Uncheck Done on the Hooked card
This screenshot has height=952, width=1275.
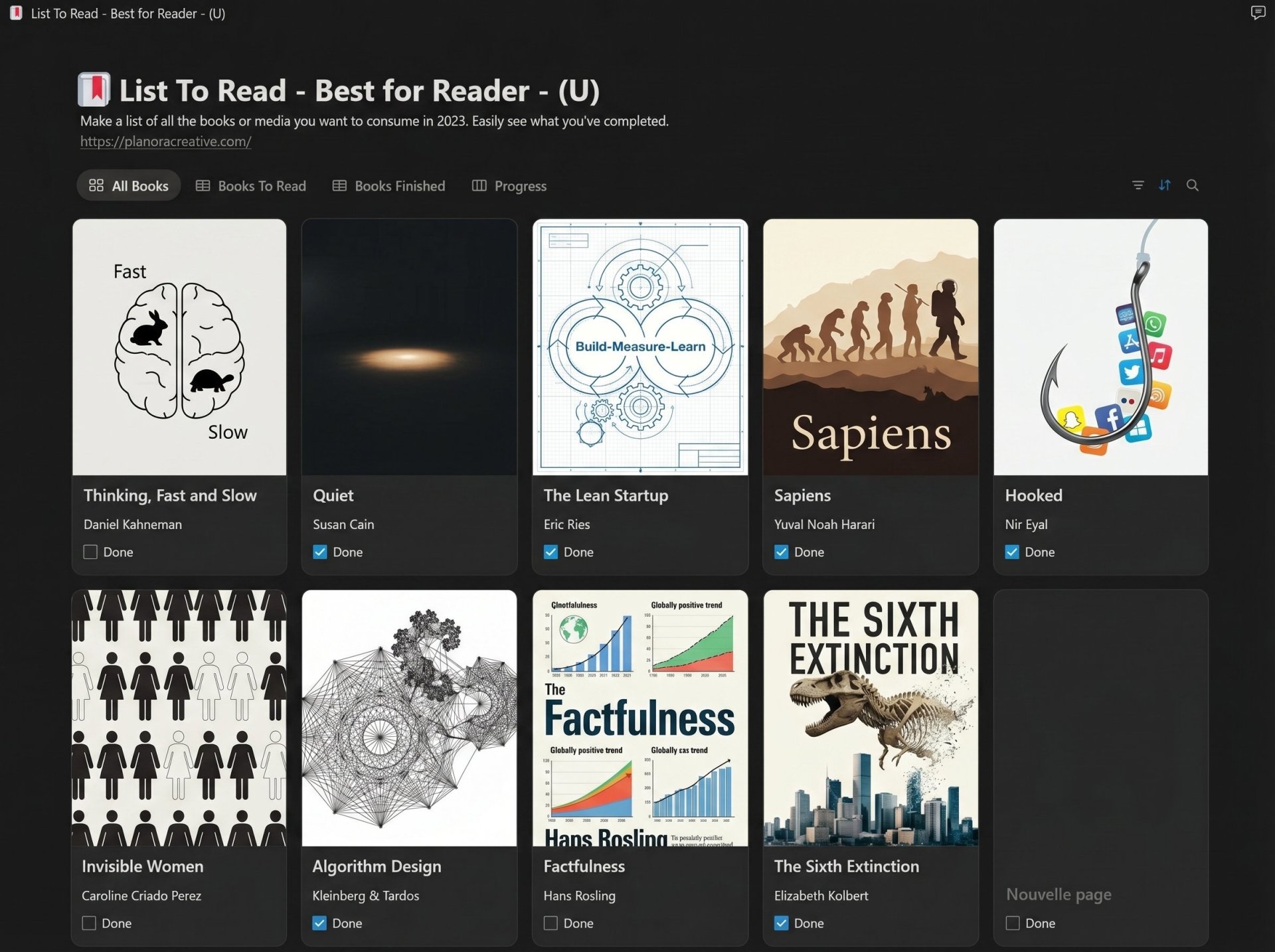coord(1012,552)
